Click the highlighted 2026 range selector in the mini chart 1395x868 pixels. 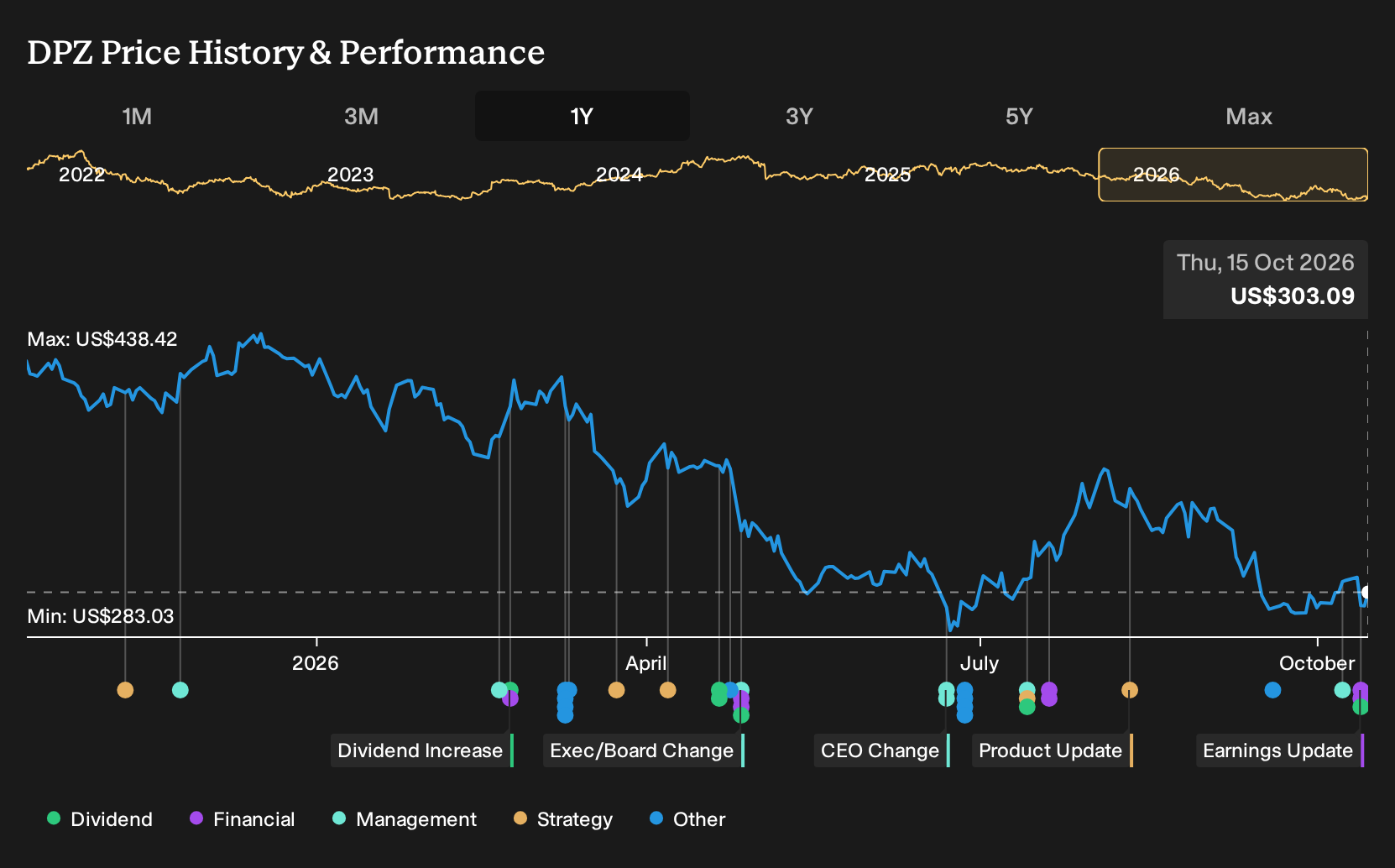tap(1233, 175)
